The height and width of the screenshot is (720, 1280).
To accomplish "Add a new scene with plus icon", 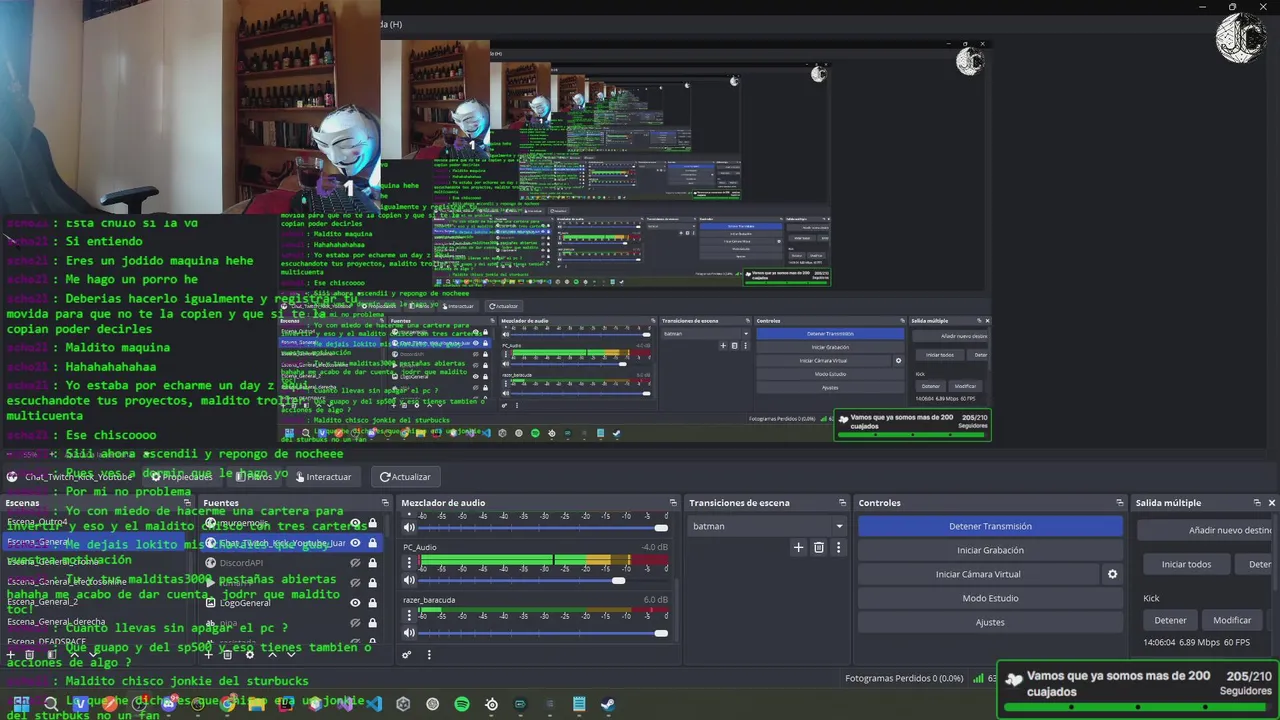I will [x=10, y=654].
